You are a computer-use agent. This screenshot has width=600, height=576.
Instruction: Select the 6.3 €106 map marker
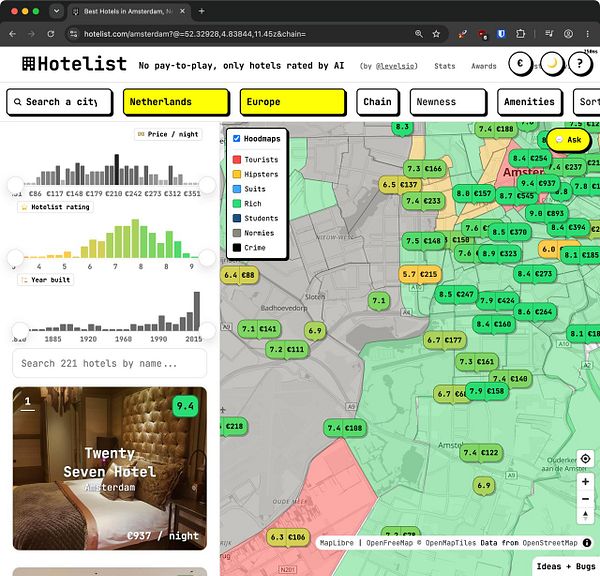tap(288, 537)
